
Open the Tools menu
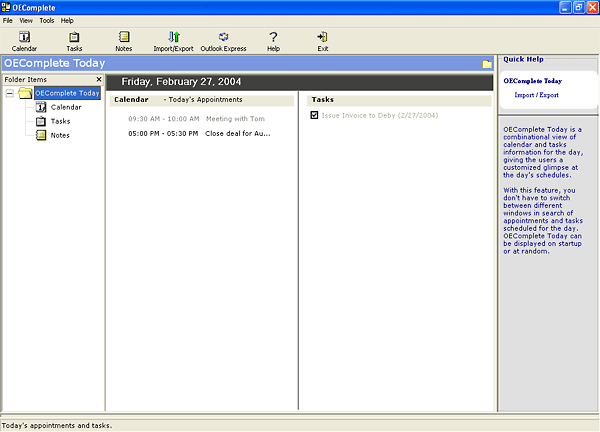pos(47,21)
